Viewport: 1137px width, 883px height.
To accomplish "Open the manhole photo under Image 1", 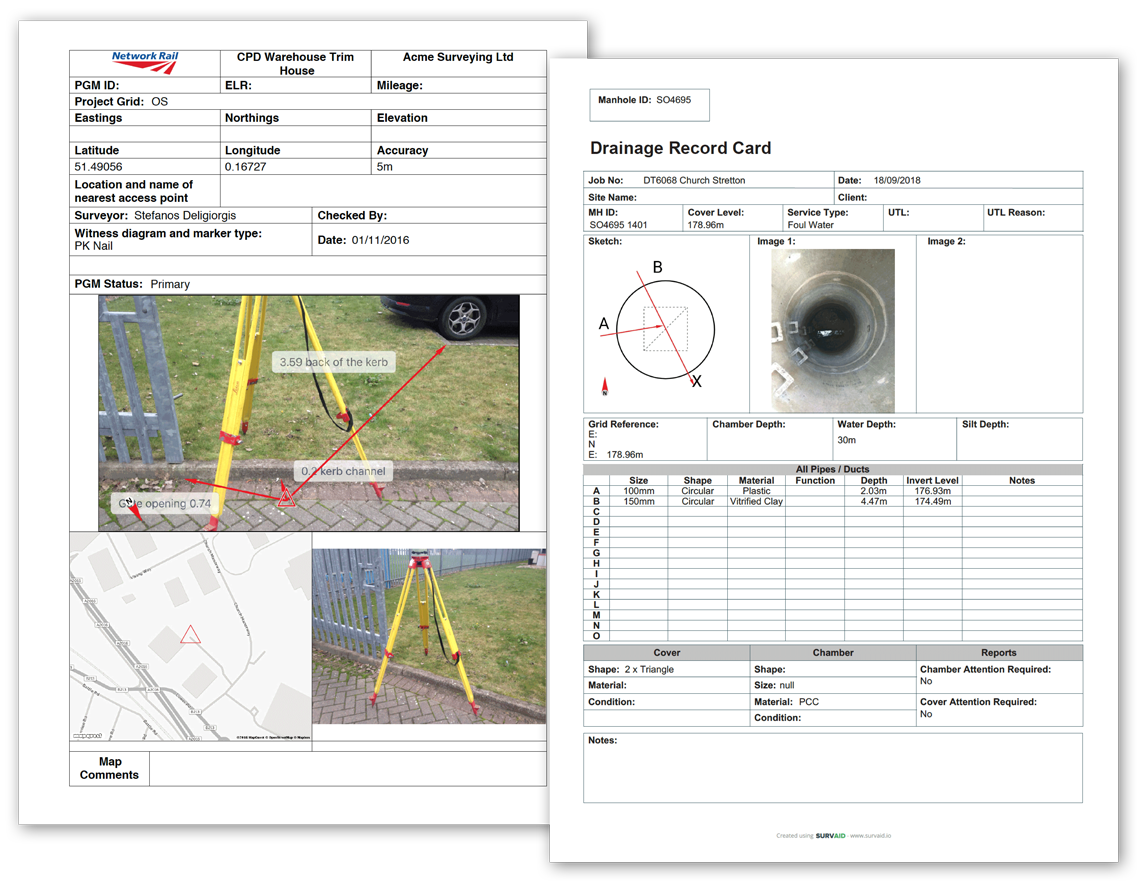I will coord(832,330).
